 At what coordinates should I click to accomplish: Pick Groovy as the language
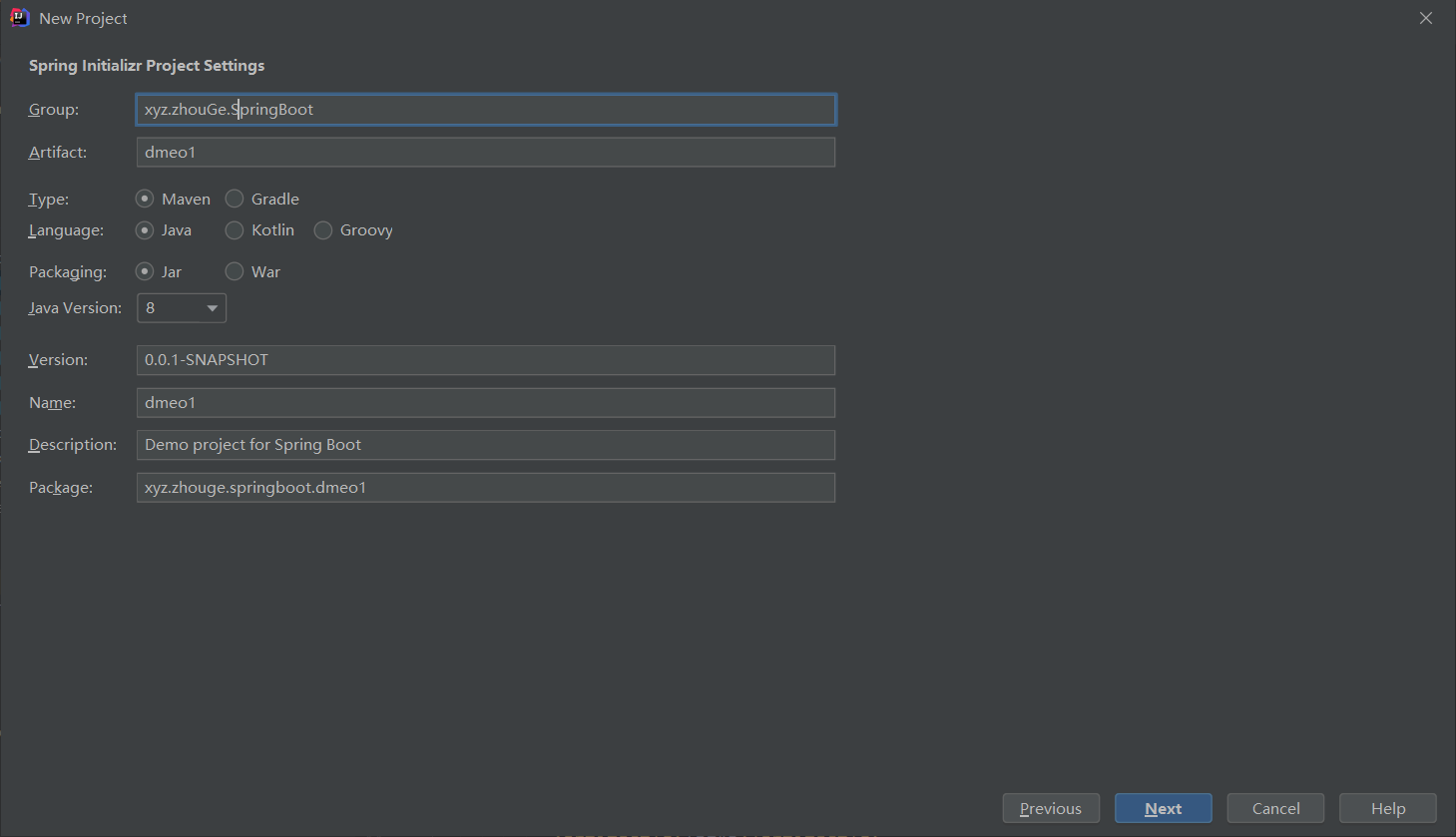(x=323, y=229)
